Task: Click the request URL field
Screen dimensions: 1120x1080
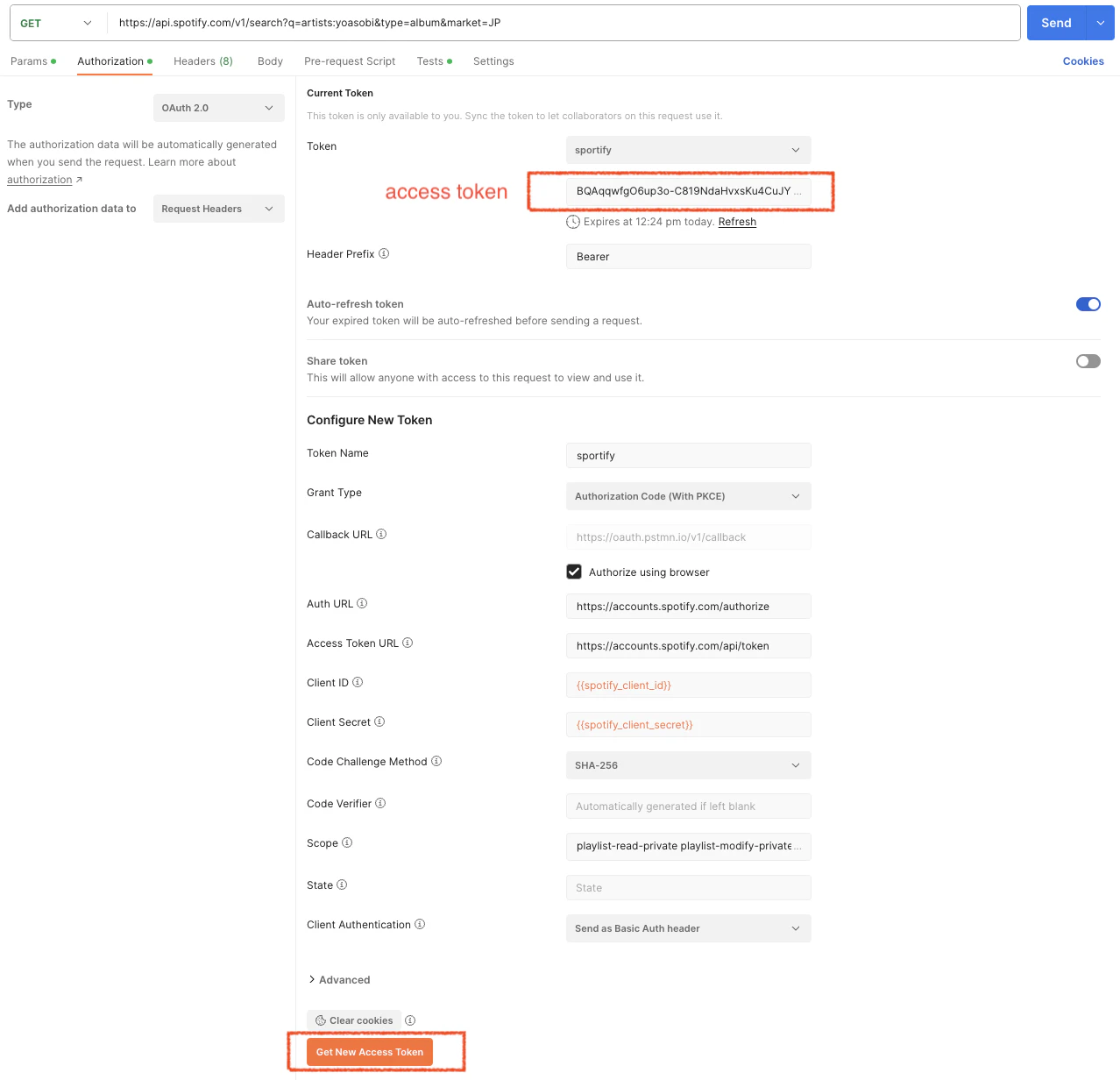Action: coord(563,23)
